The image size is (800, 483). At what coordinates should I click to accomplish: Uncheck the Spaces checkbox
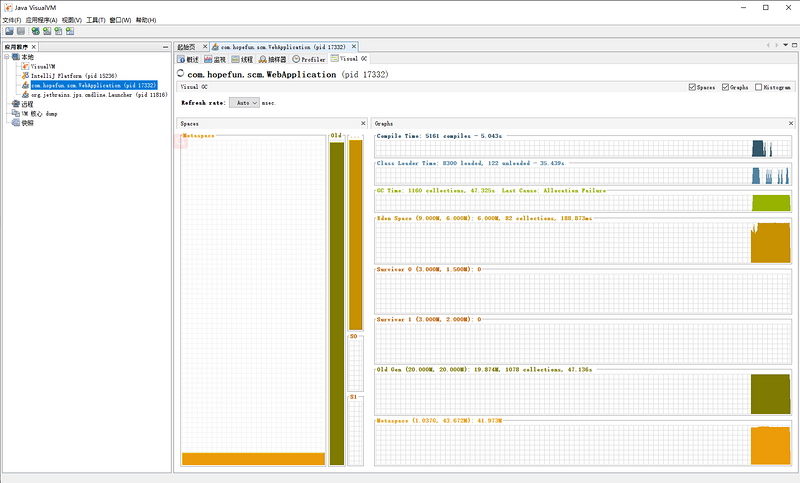[x=692, y=88]
